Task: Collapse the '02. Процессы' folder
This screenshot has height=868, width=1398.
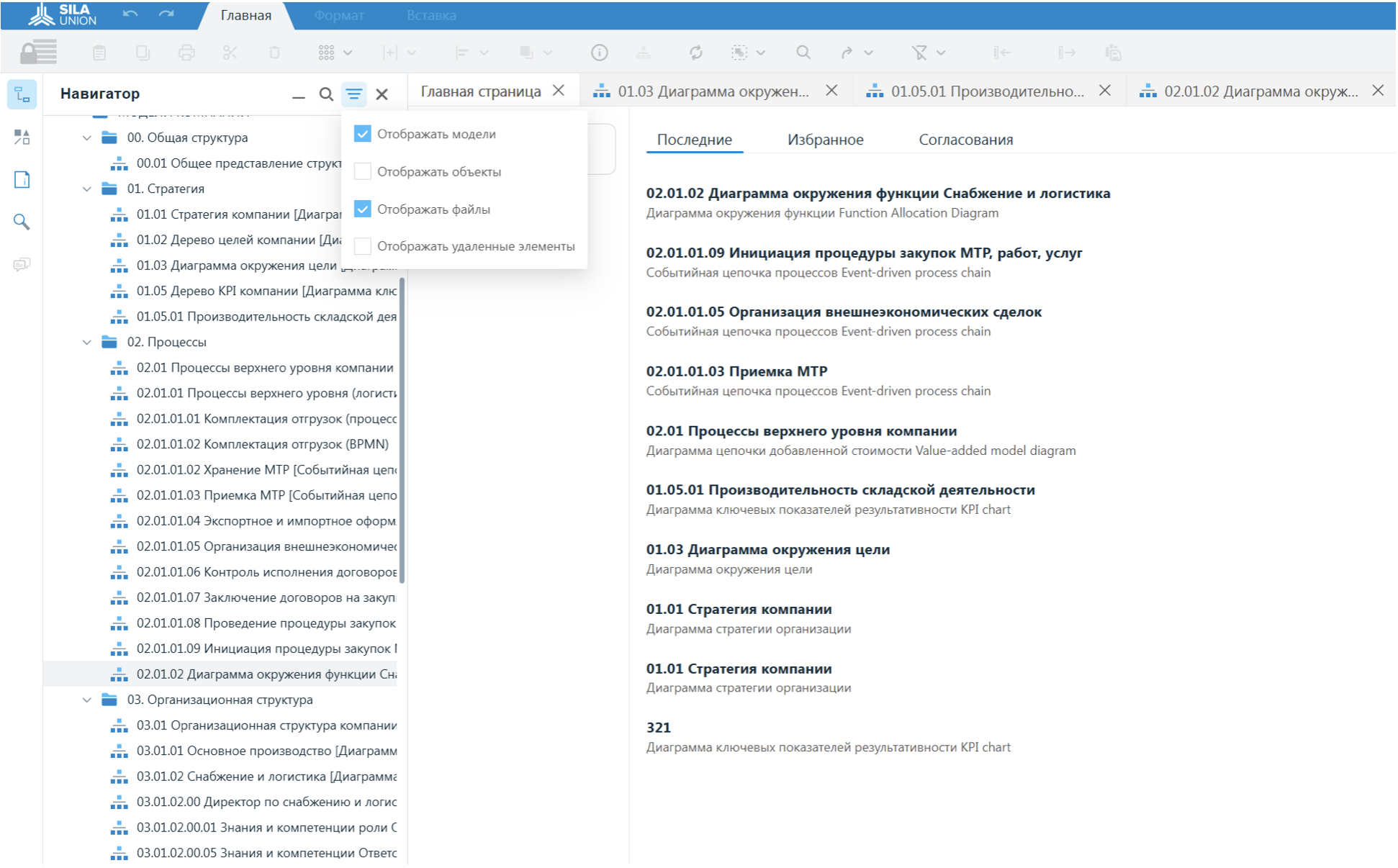Action: 87,342
